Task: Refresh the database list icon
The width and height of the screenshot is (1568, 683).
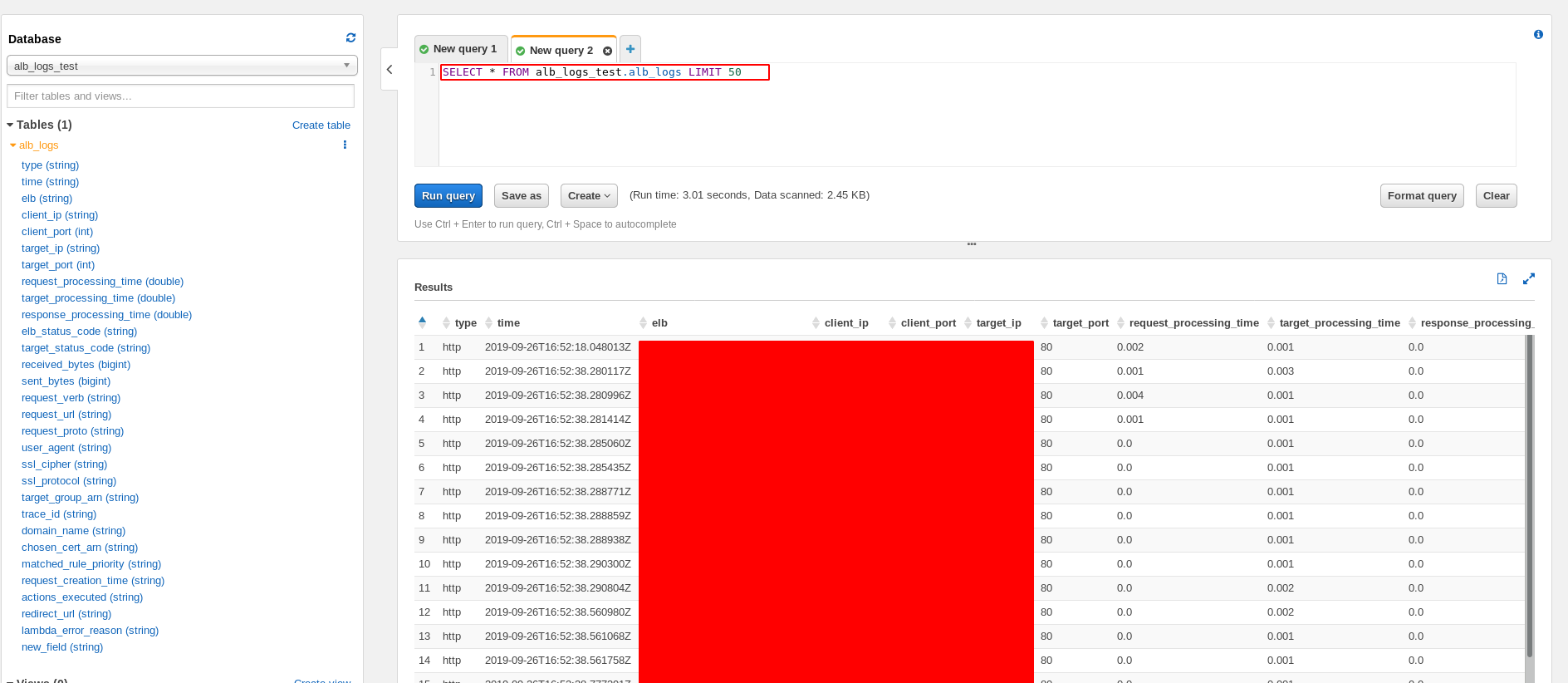Action: point(350,38)
